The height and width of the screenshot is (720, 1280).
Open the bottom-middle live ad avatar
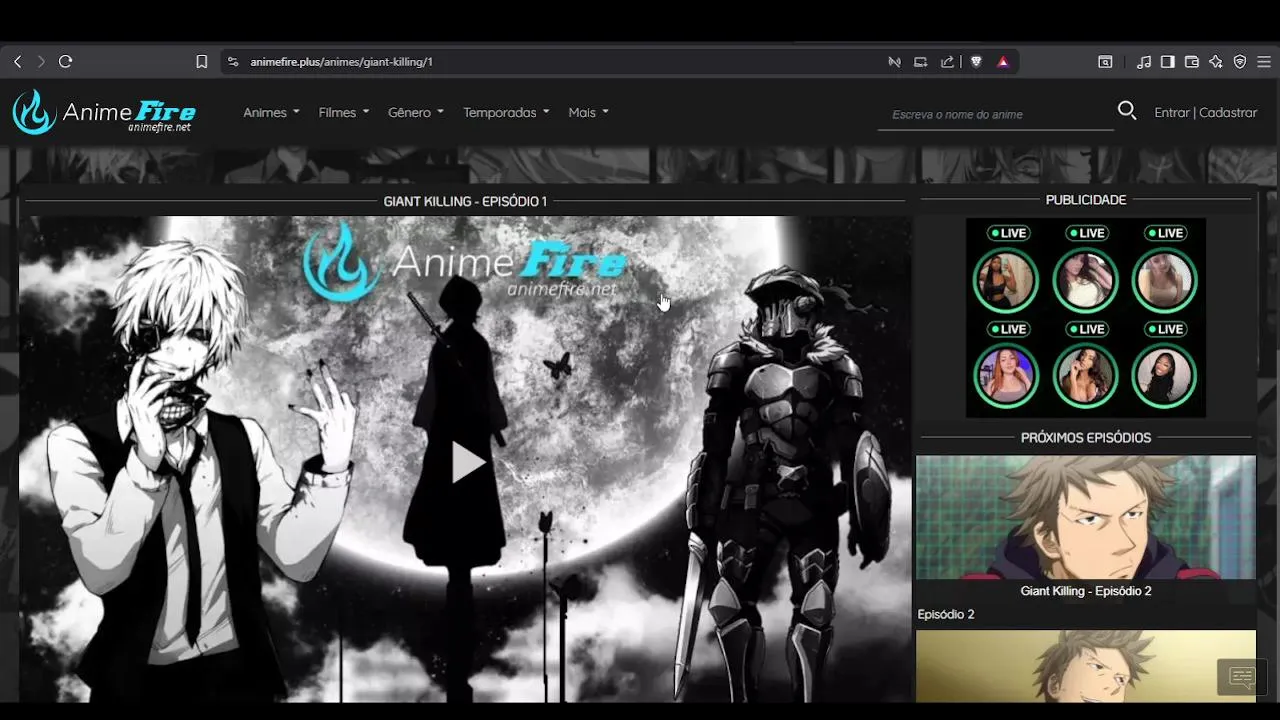1085,376
